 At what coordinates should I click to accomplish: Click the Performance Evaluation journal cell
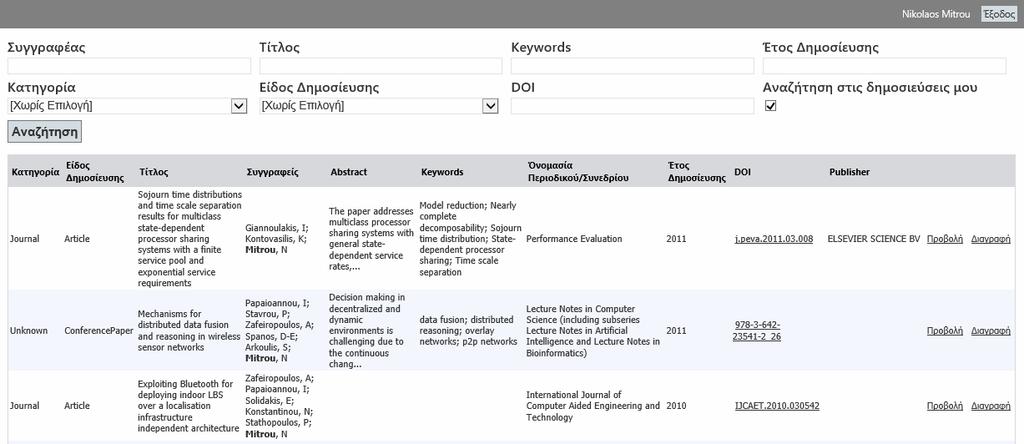[x=574, y=239]
